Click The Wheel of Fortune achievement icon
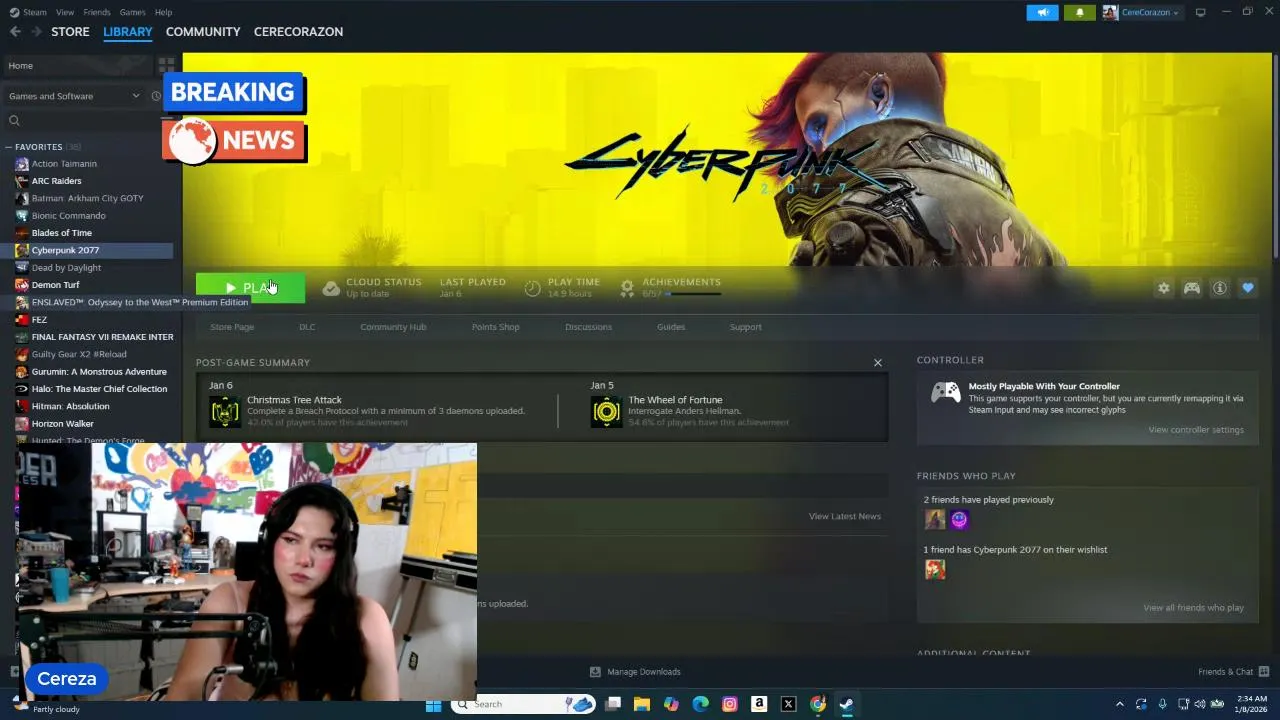Image resolution: width=1280 pixels, height=720 pixels. [606, 411]
